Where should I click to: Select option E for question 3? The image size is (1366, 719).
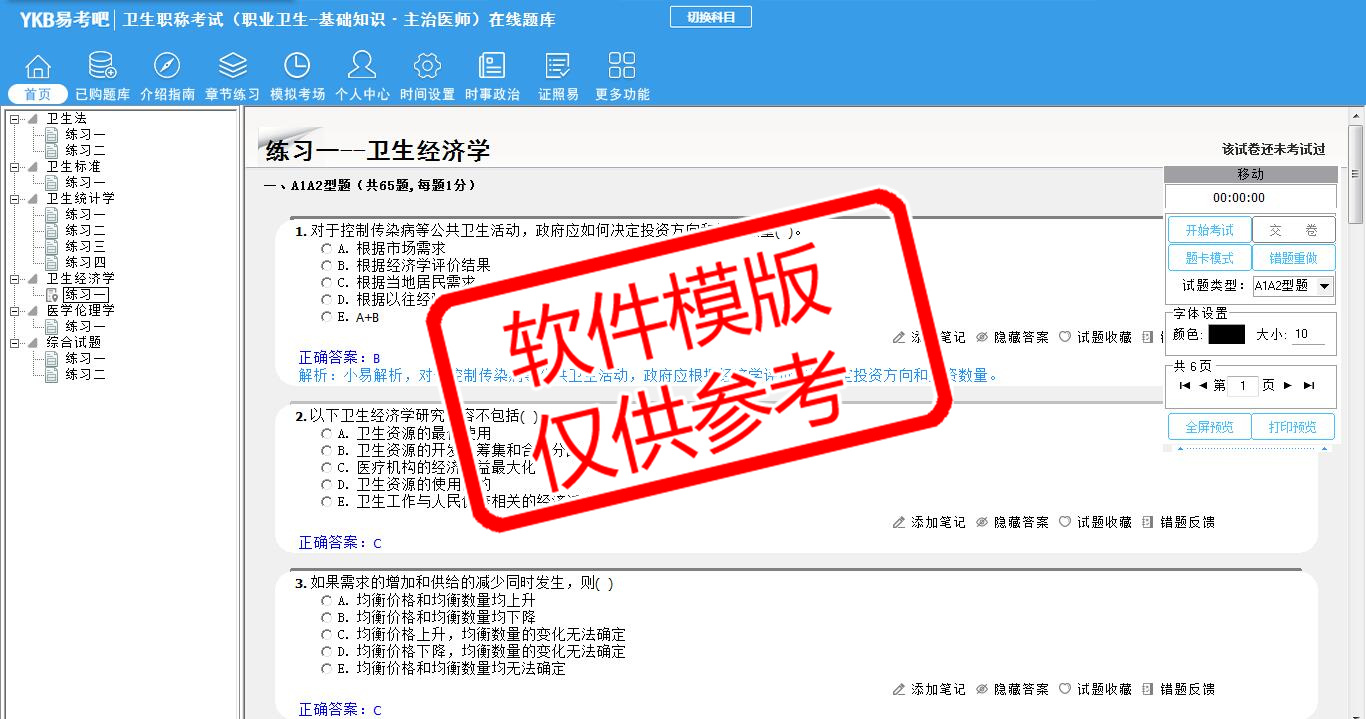[x=326, y=668]
